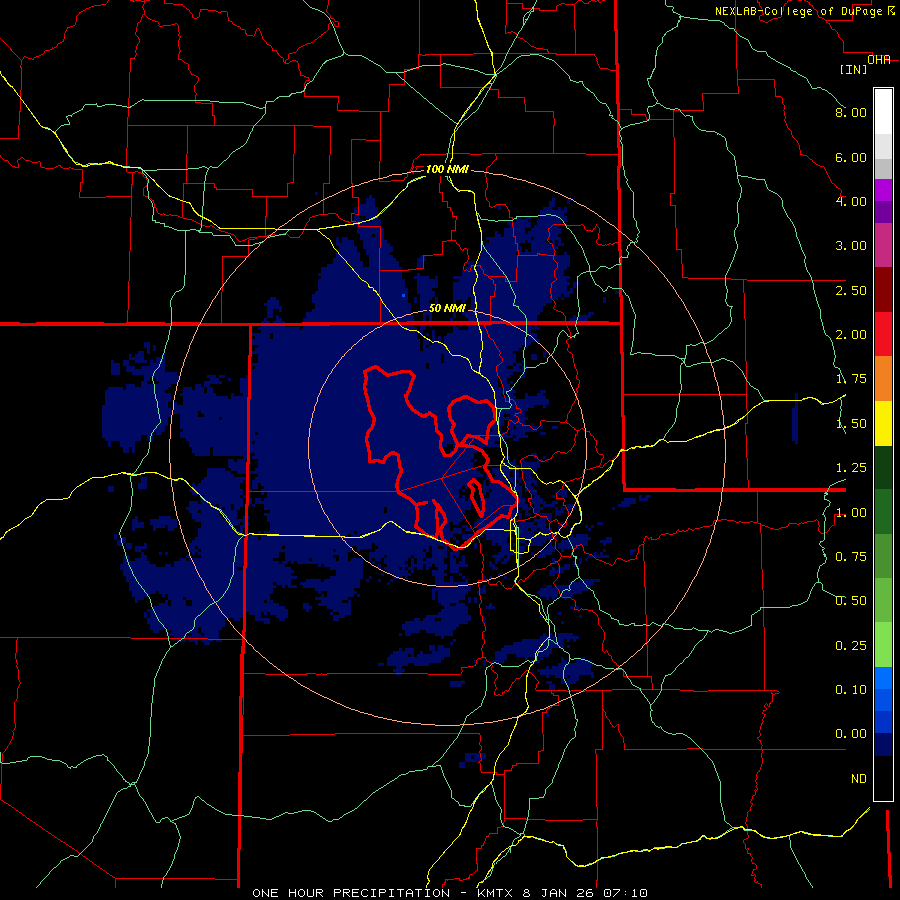Screen dimensions: 900x900
Task: Click the '3.00' legend value
Action: tap(851, 246)
